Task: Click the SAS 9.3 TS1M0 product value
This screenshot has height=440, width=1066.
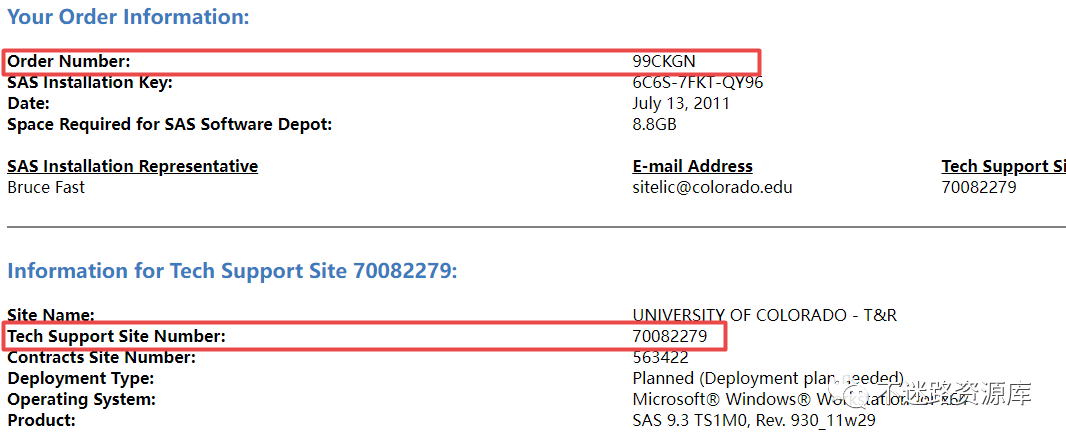Action: point(753,420)
